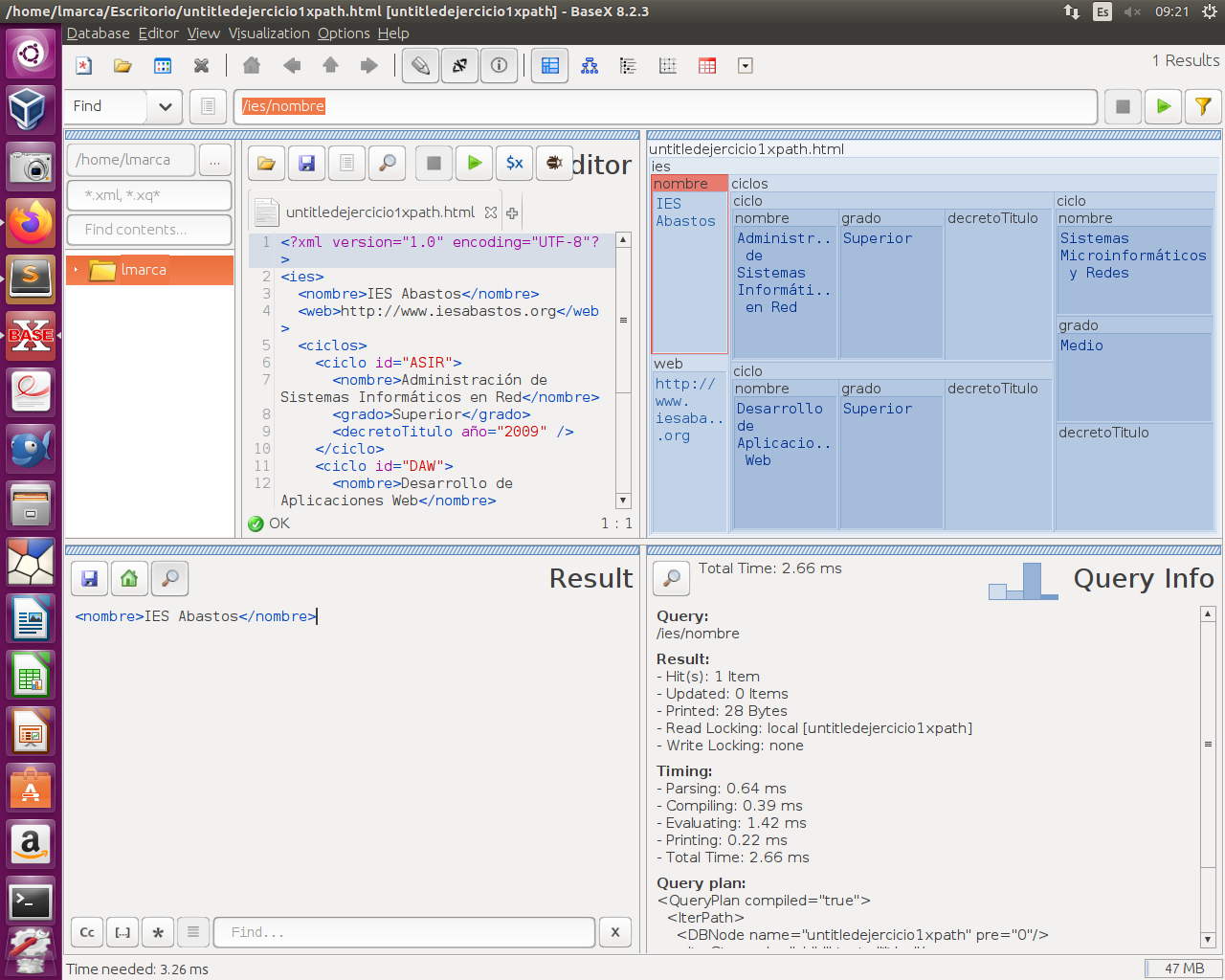1225x980 pixels.
Task: Run the query with green Execute arrow
Action: (x=1163, y=106)
